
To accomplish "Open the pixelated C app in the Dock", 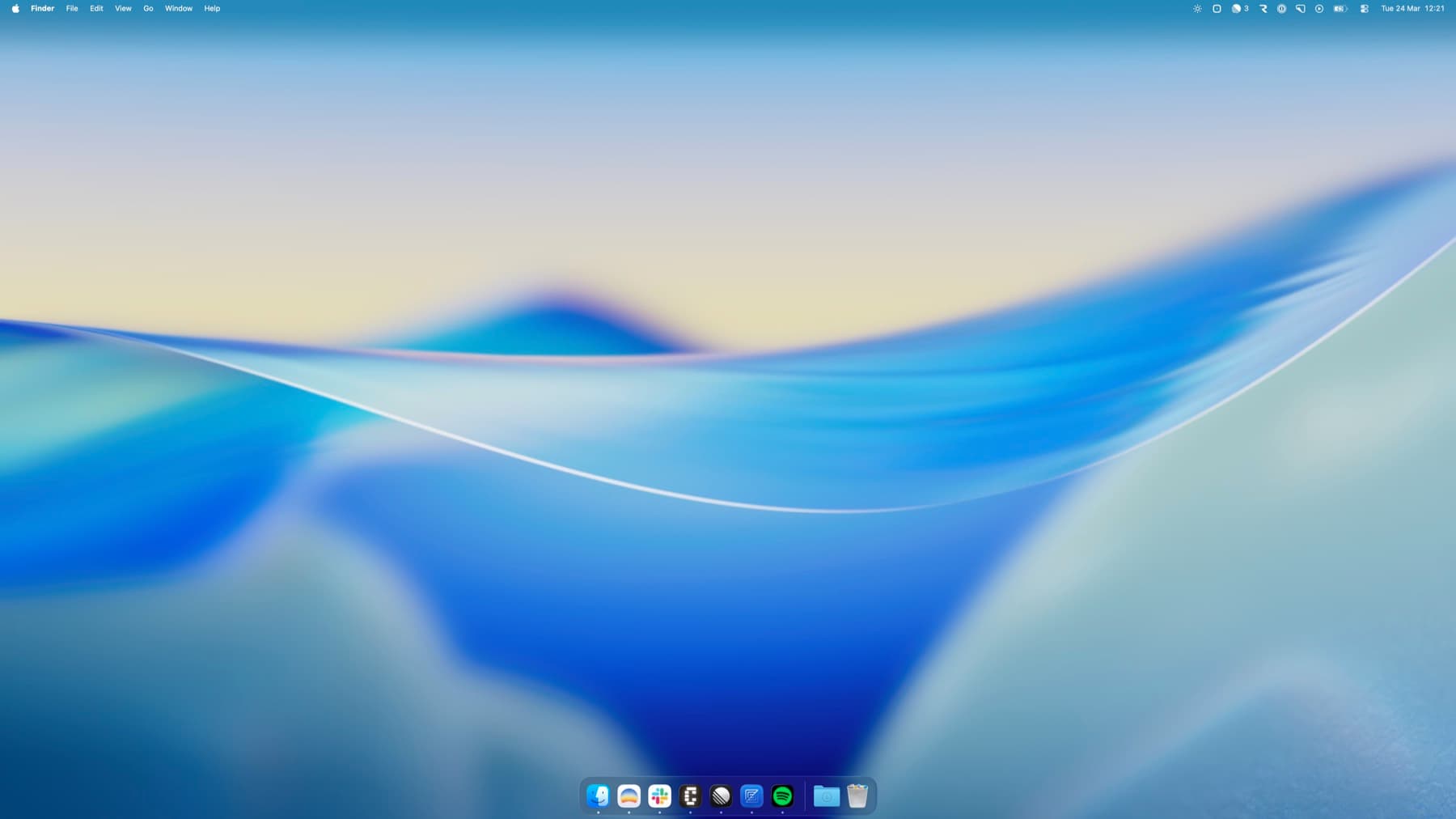I will pyautogui.click(x=690, y=796).
